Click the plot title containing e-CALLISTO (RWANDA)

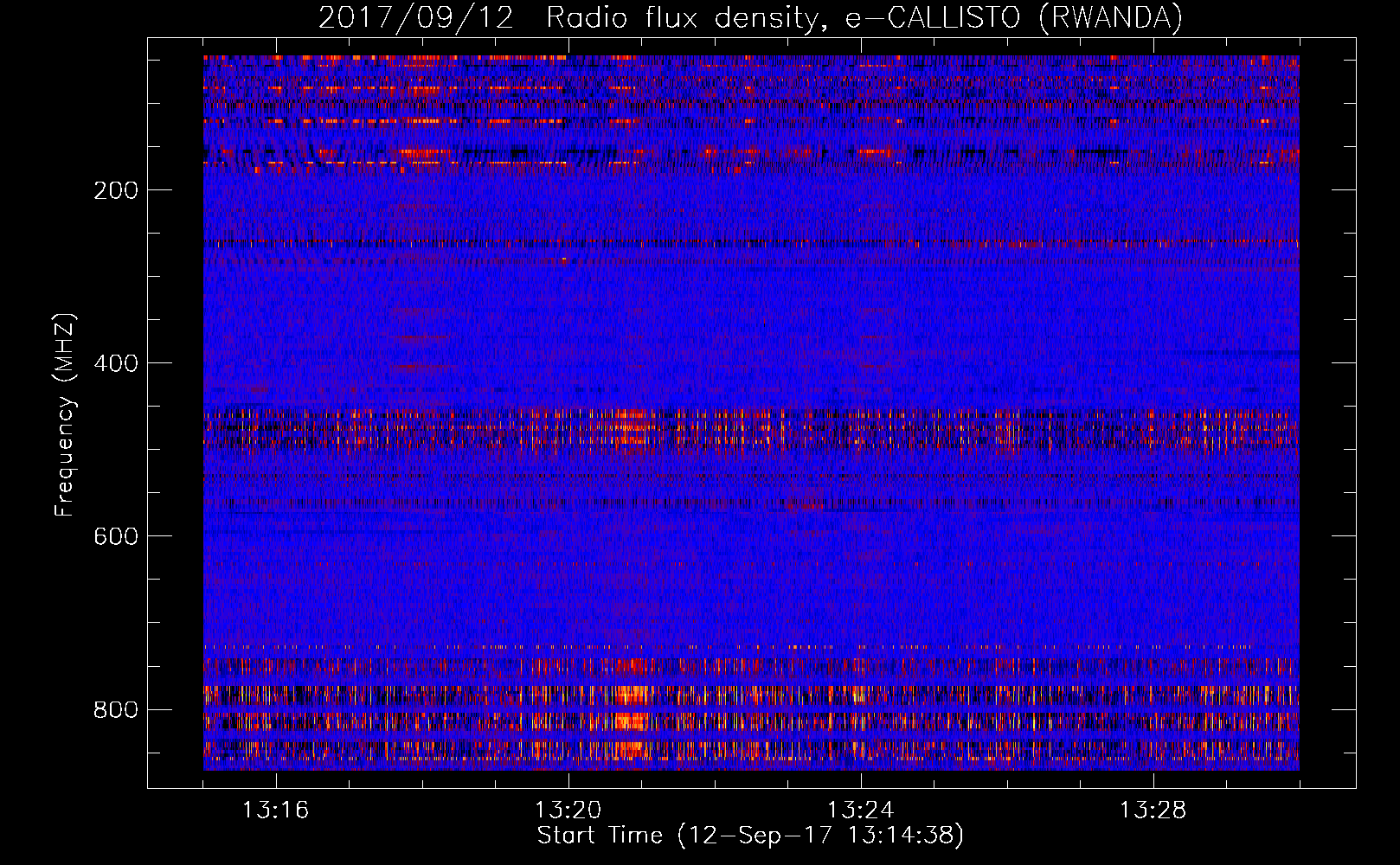[x=750, y=17]
